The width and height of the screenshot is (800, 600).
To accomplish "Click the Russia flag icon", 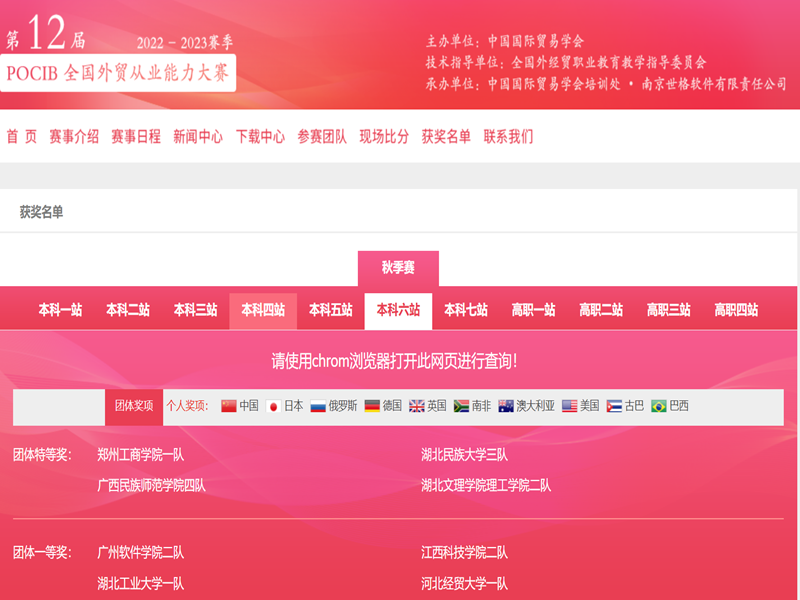I will 318,406.
